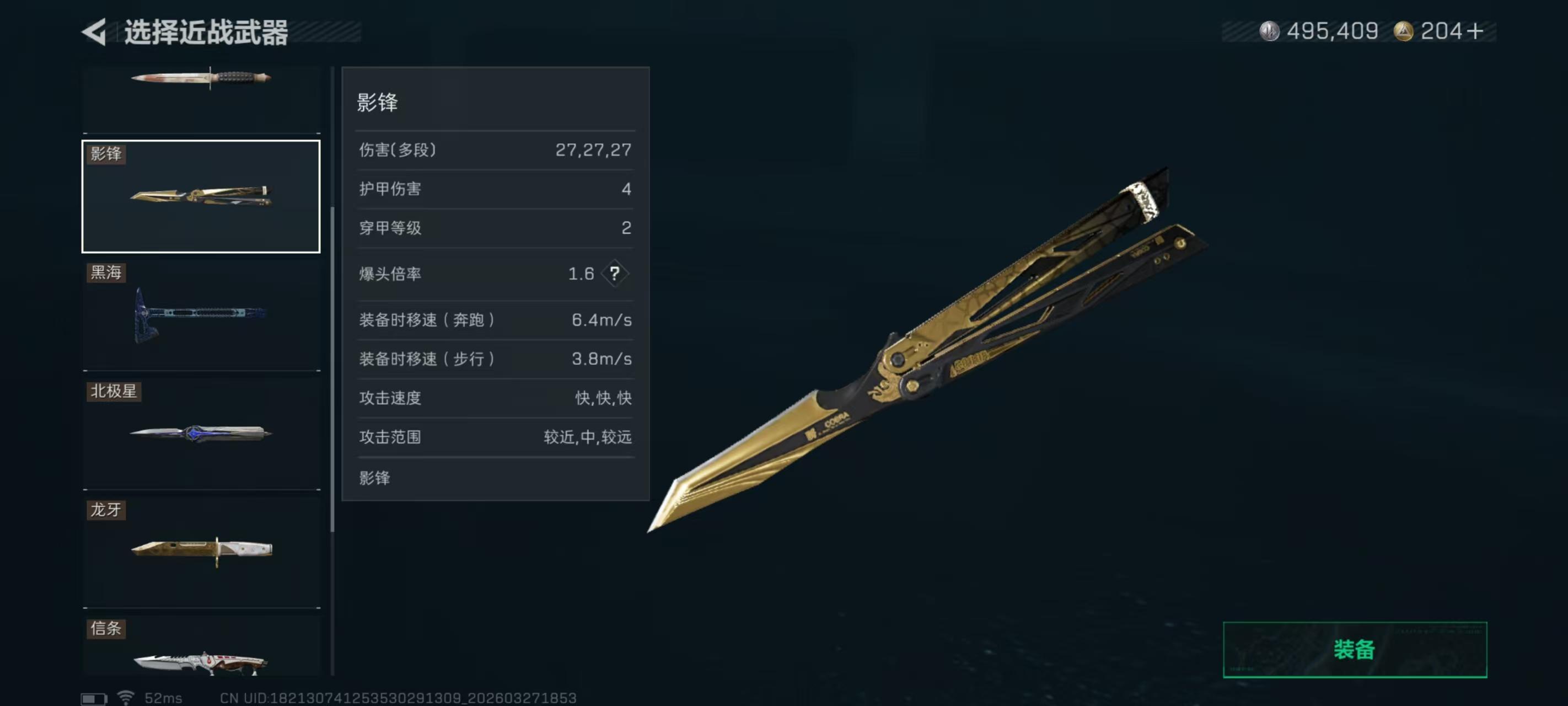
Task: Tap the silver currency coin icon
Action: click(x=1269, y=31)
